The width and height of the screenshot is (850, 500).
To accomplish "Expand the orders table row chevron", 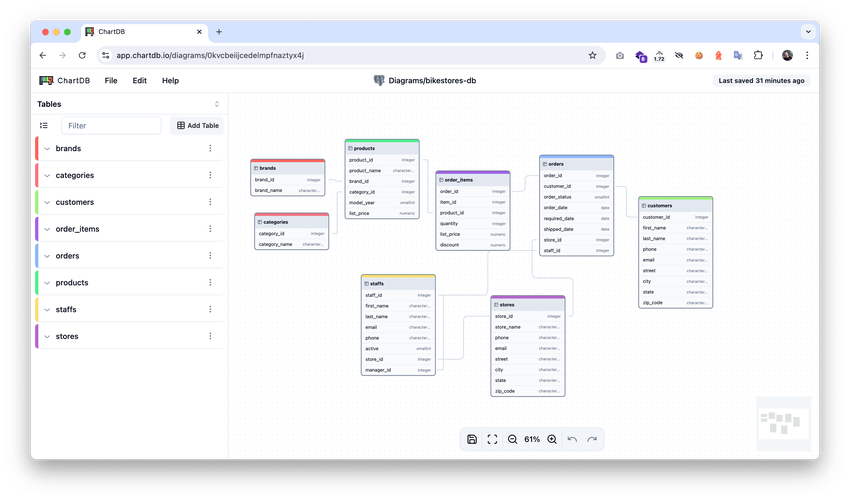I will pyautogui.click(x=47, y=256).
